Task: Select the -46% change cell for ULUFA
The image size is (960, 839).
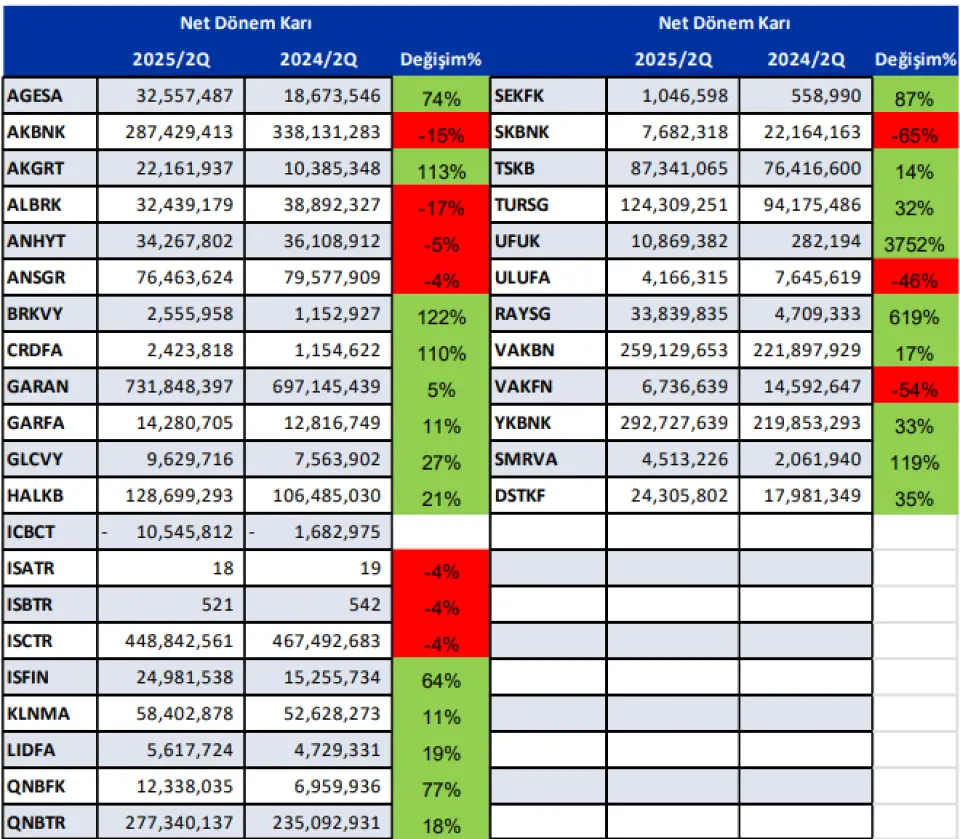Action: [x=915, y=277]
